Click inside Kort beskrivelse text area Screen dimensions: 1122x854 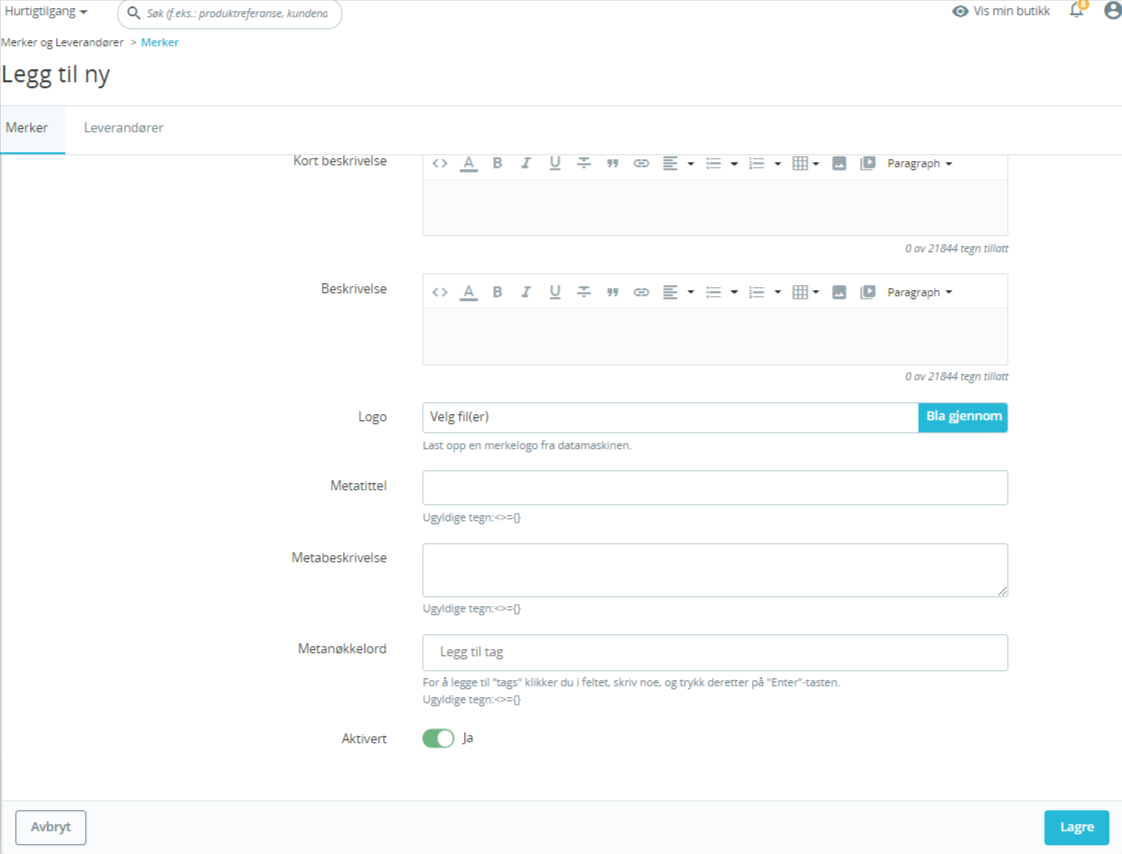pos(715,207)
